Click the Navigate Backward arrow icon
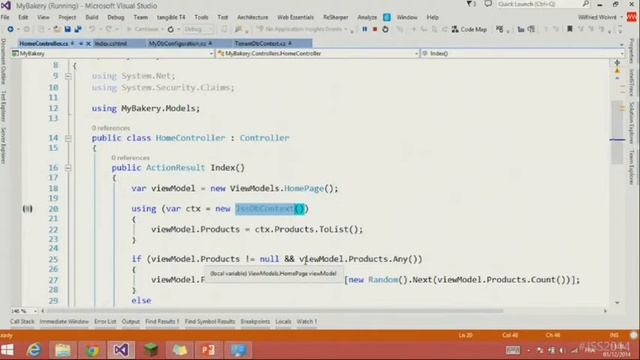Image resolution: width=640 pixels, height=360 pixels. tap(10, 29)
